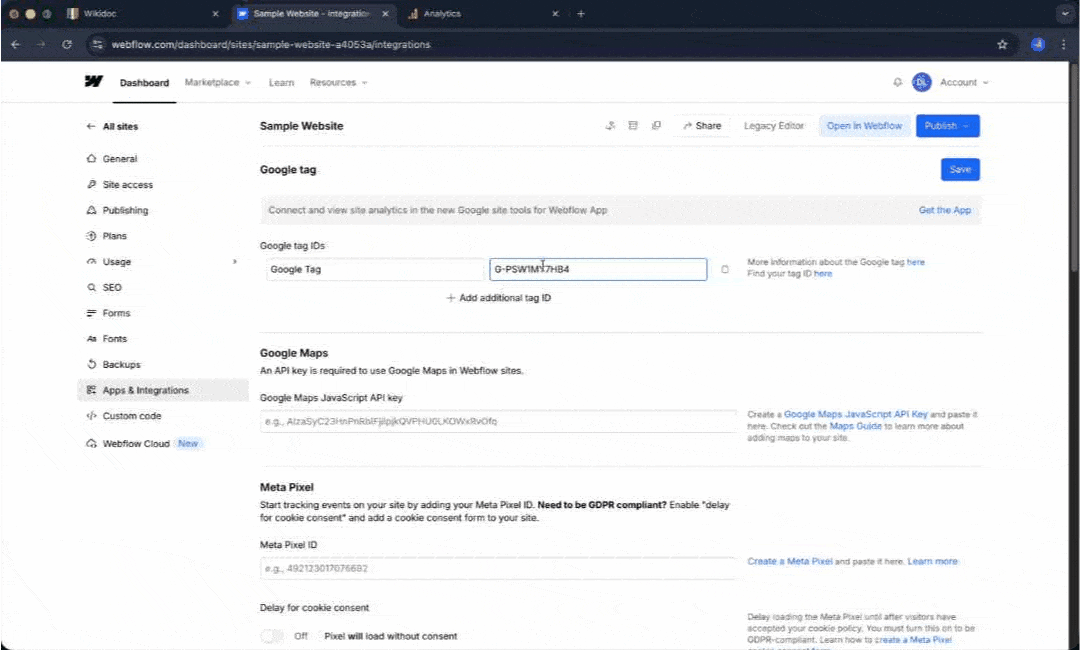Screen dimensions: 1080x650
Task: Select the Dashboard nav tab
Action: (x=144, y=83)
